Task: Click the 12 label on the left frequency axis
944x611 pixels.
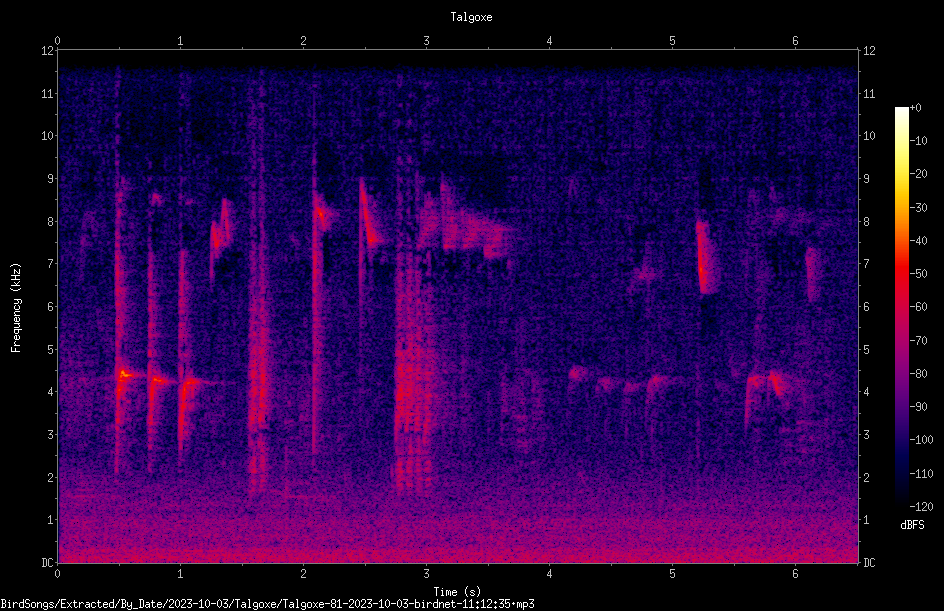Action: pos(48,51)
